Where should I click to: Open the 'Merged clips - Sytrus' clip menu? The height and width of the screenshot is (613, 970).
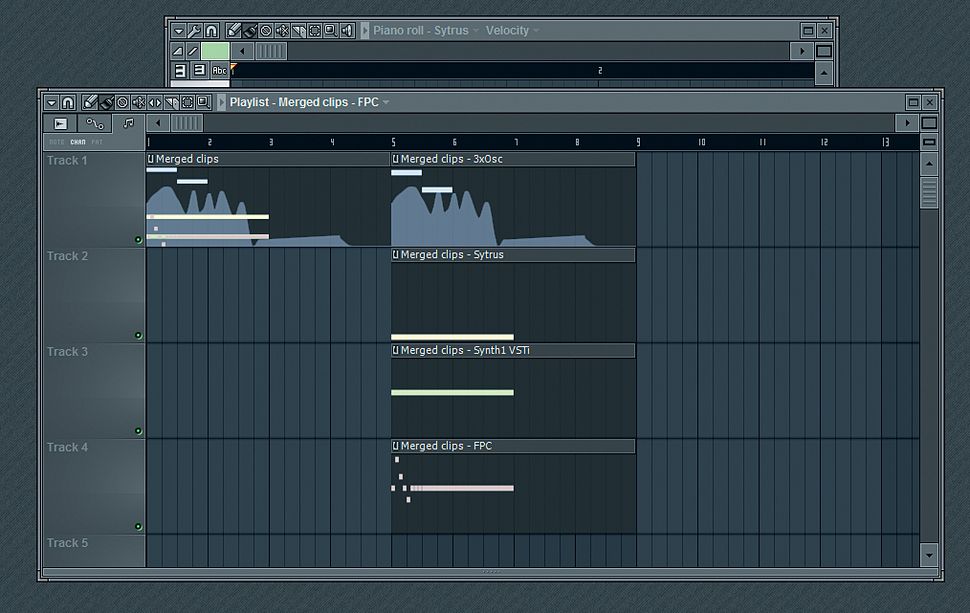pos(395,255)
